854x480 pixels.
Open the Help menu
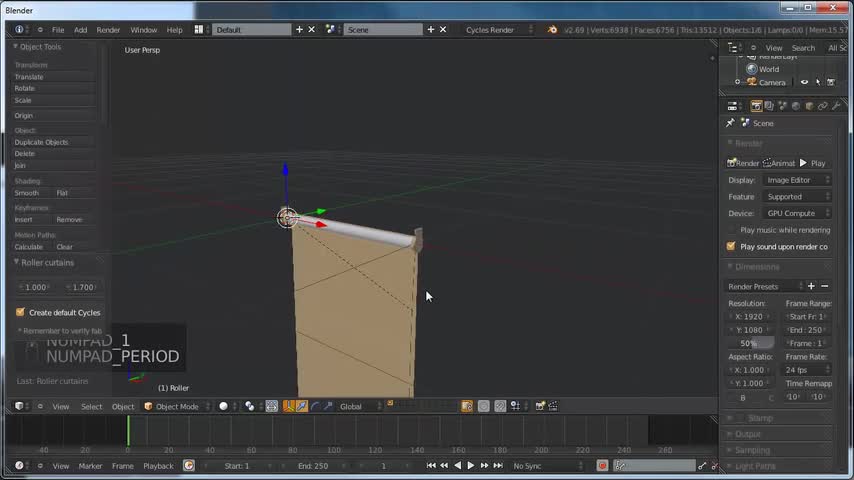coord(174,30)
